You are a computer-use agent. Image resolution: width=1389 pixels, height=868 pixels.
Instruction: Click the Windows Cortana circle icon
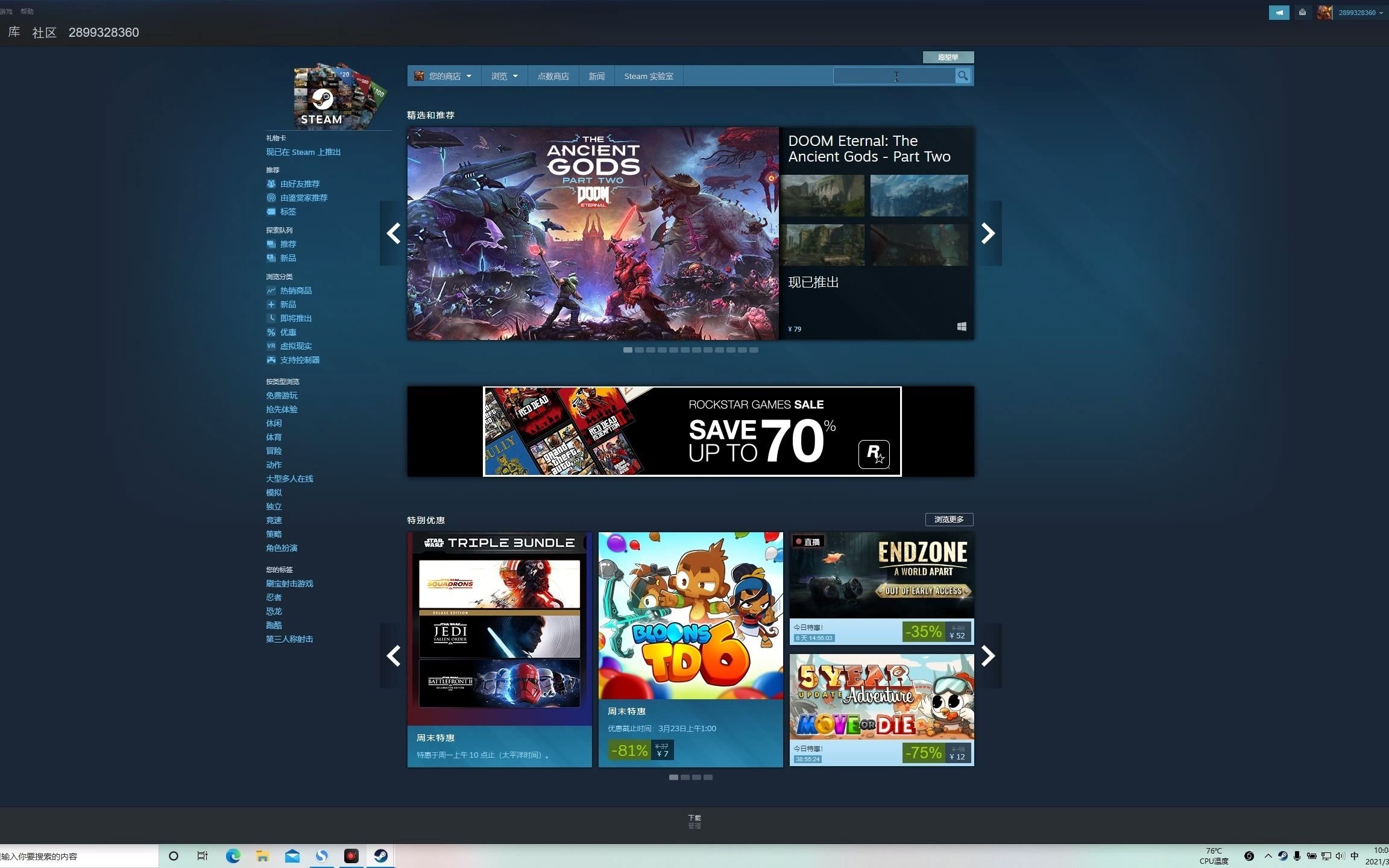(174, 856)
